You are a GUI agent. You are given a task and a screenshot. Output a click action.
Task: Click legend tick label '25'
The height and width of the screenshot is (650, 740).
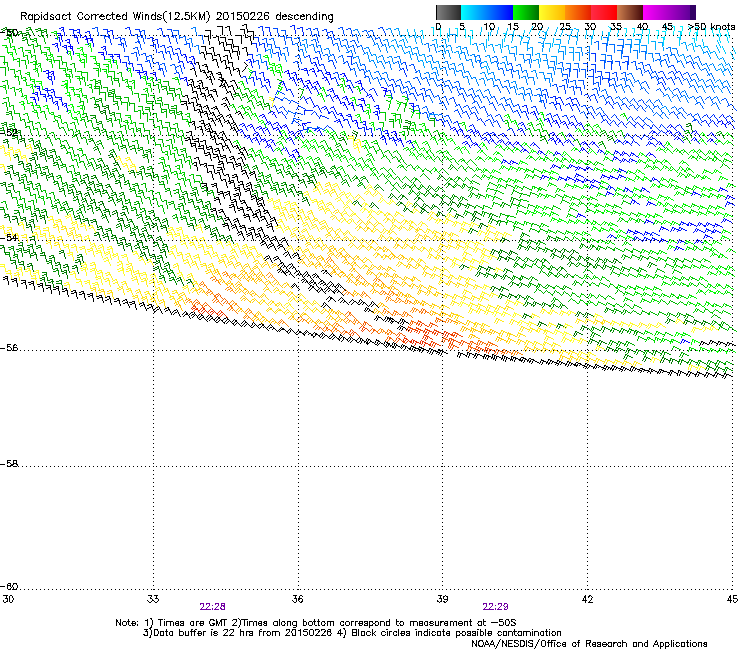click(x=564, y=26)
